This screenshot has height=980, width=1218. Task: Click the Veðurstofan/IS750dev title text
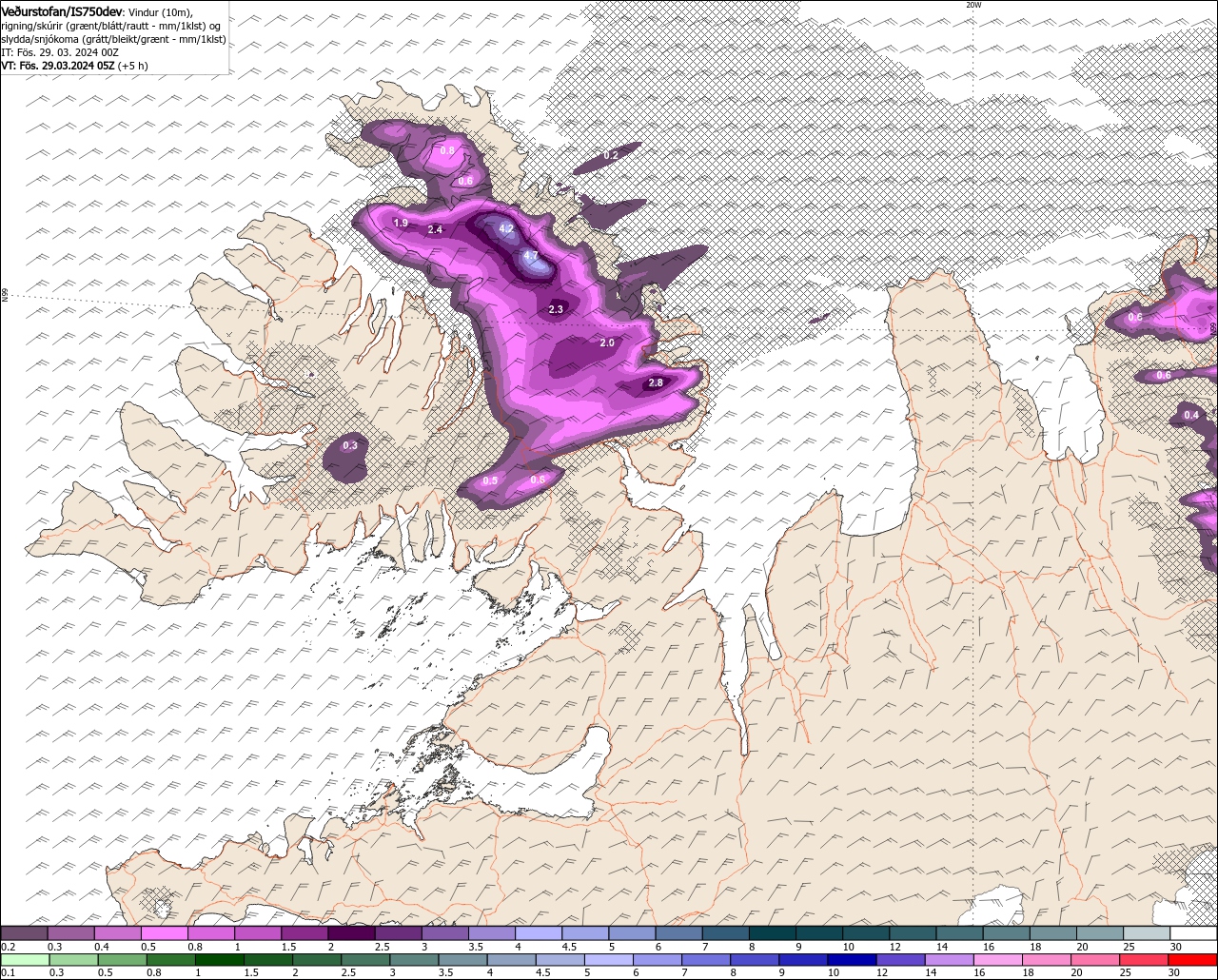pos(61,10)
